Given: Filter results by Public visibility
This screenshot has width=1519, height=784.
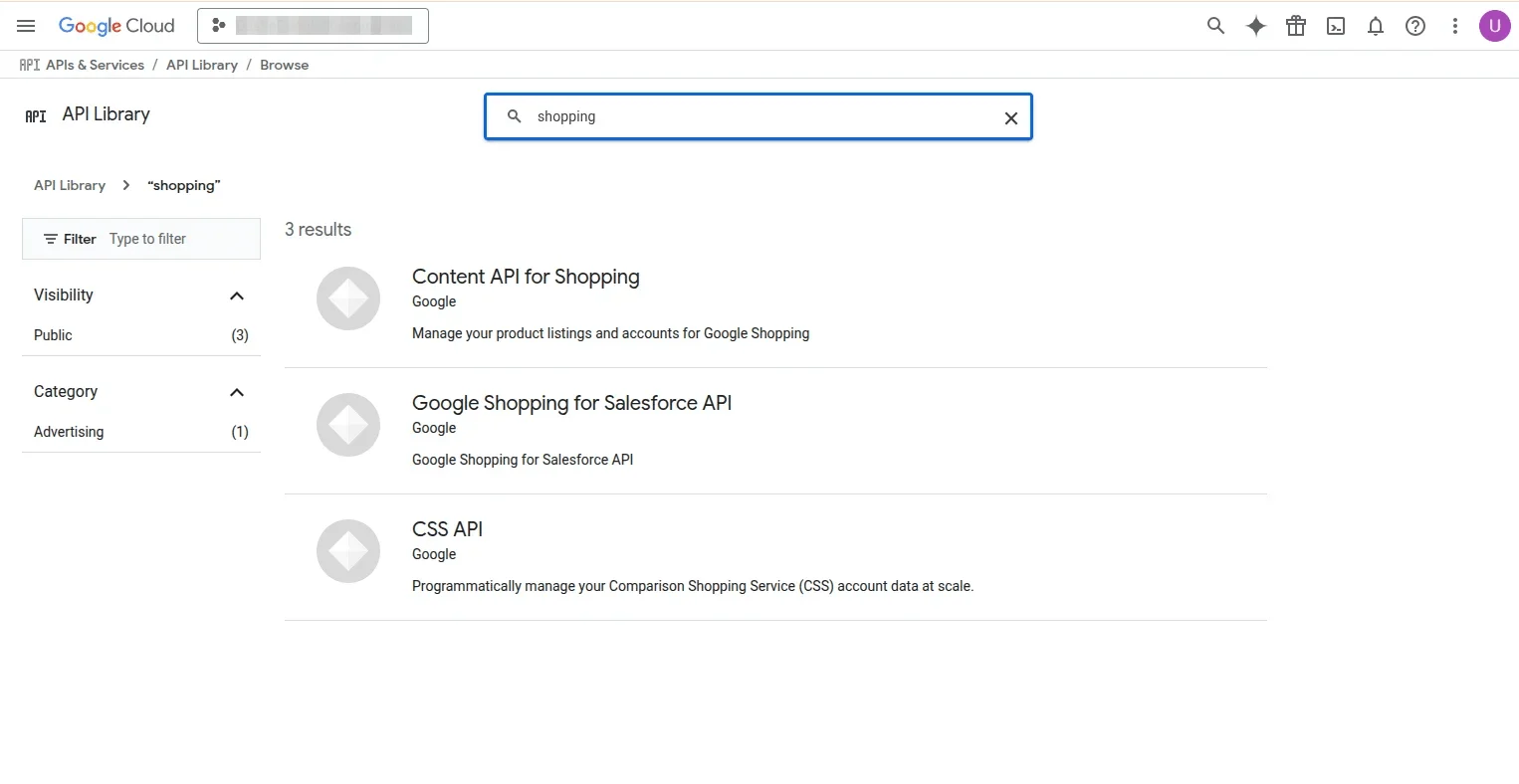Looking at the screenshot, I should point(53,335).
